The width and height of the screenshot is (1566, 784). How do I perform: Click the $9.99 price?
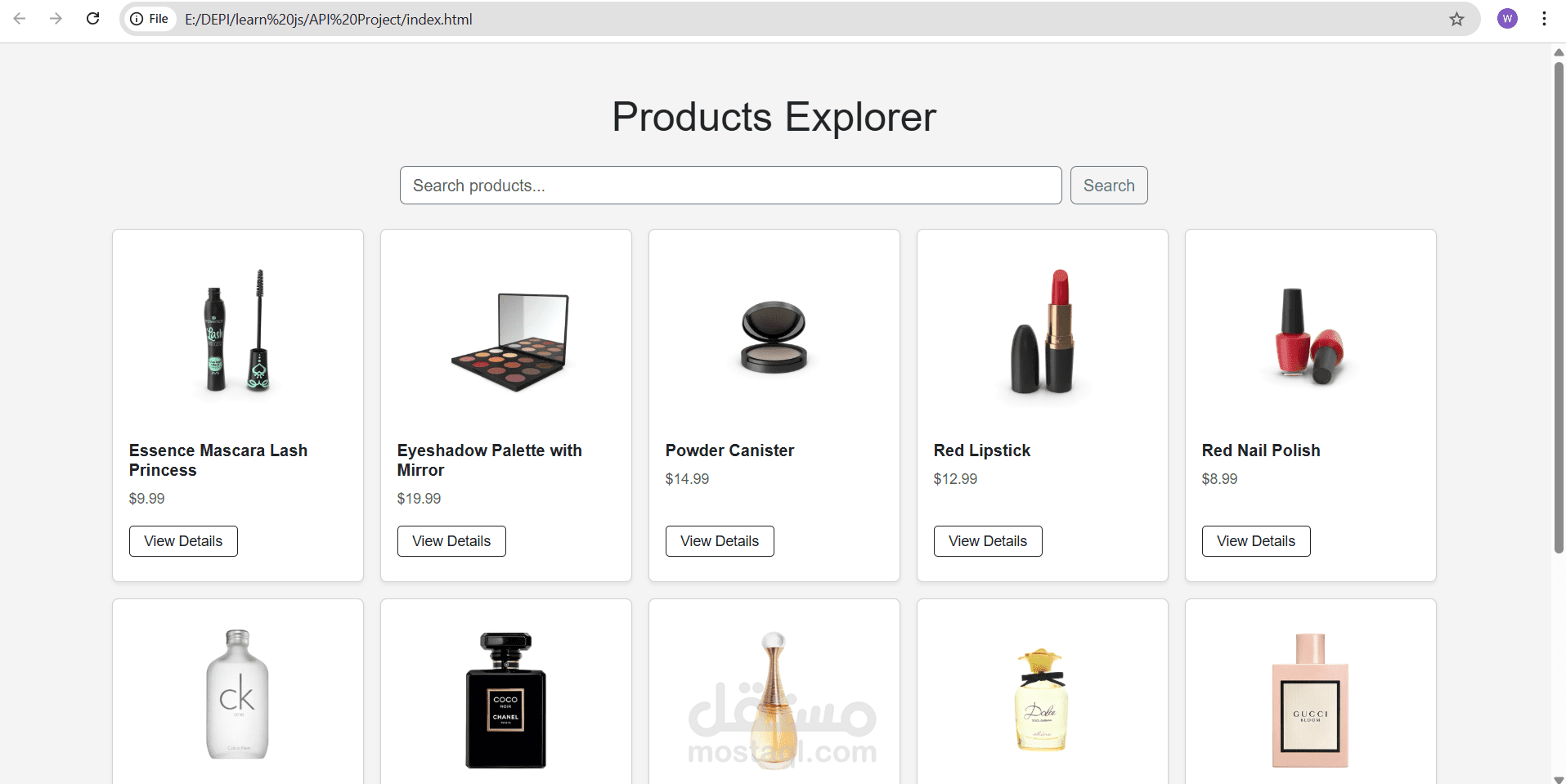pos(147,499)
